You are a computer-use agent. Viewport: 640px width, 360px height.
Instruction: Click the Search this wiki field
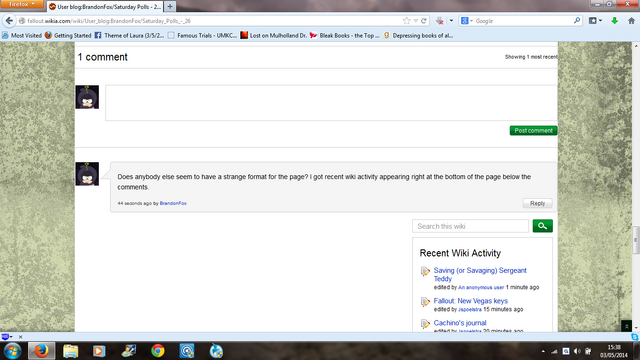tap(470, 226)
